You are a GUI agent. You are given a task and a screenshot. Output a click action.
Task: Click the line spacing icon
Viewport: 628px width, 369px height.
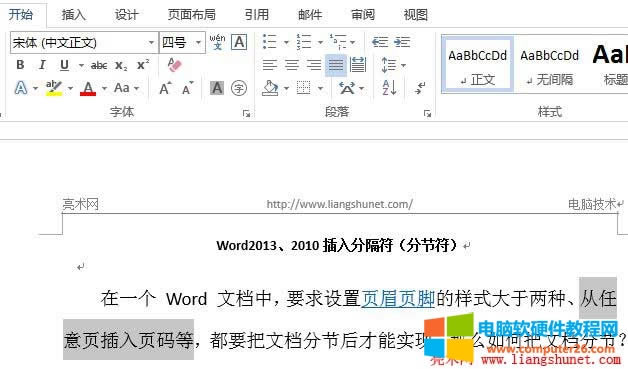click(389, 65)
